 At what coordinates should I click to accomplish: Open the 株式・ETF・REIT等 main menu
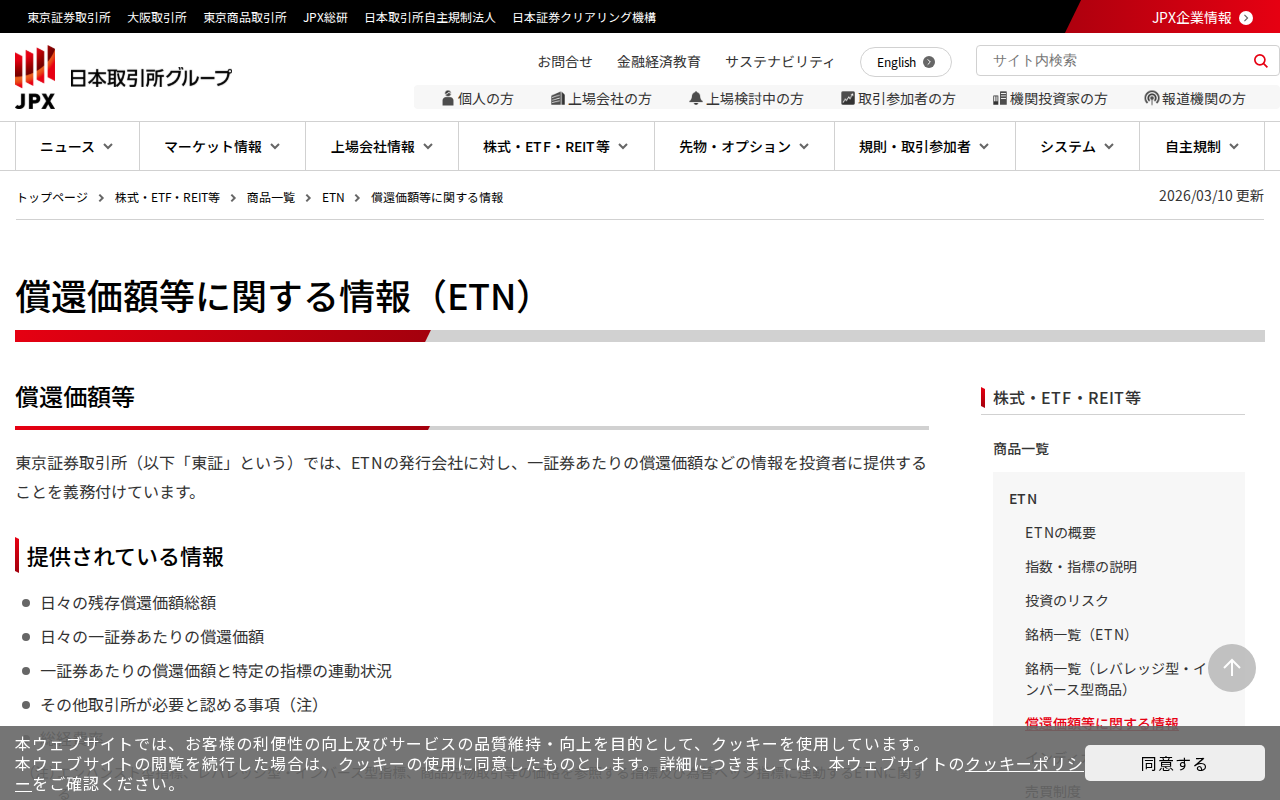point(556,146)
